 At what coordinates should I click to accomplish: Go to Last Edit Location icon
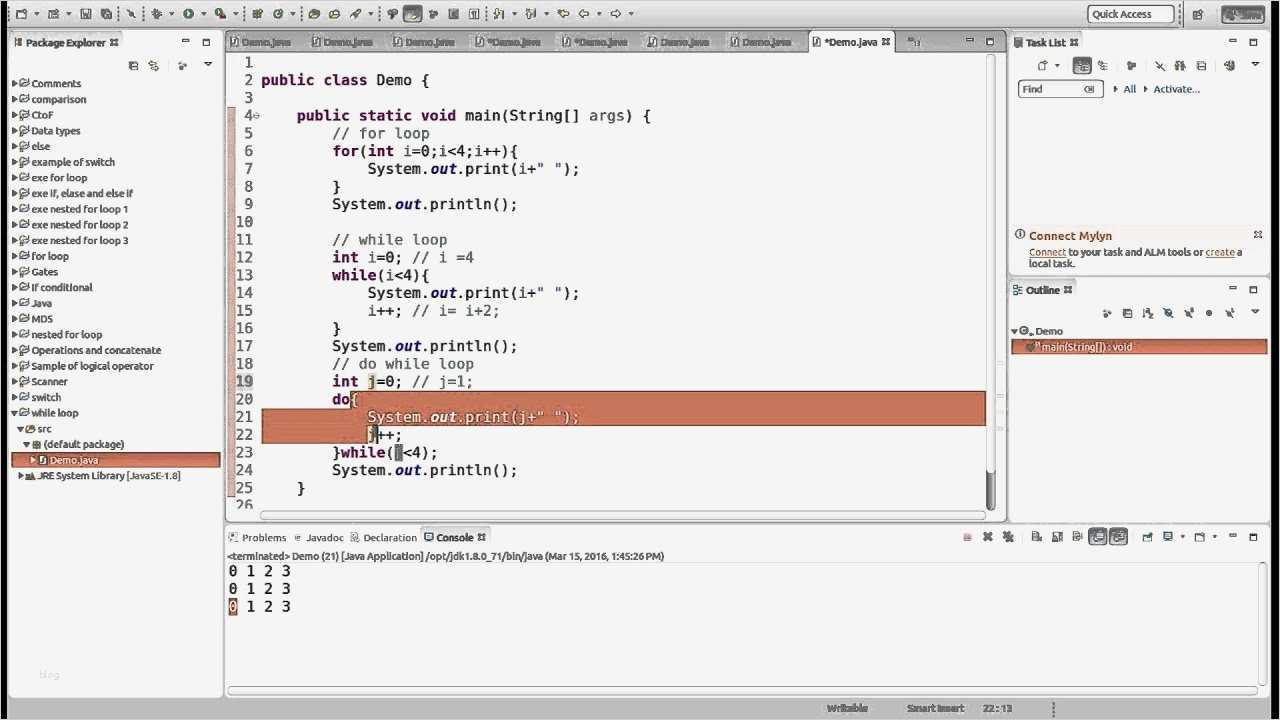pos(563,14)
